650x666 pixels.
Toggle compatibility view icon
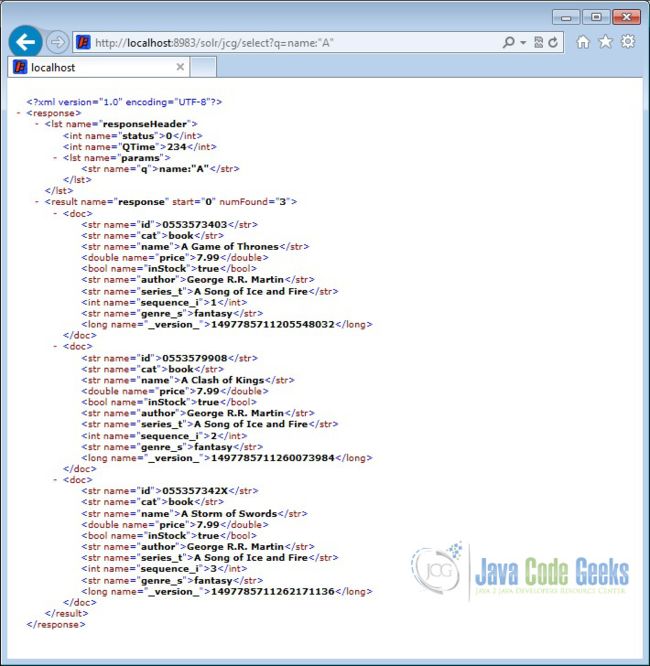click(x=539, y=42)
